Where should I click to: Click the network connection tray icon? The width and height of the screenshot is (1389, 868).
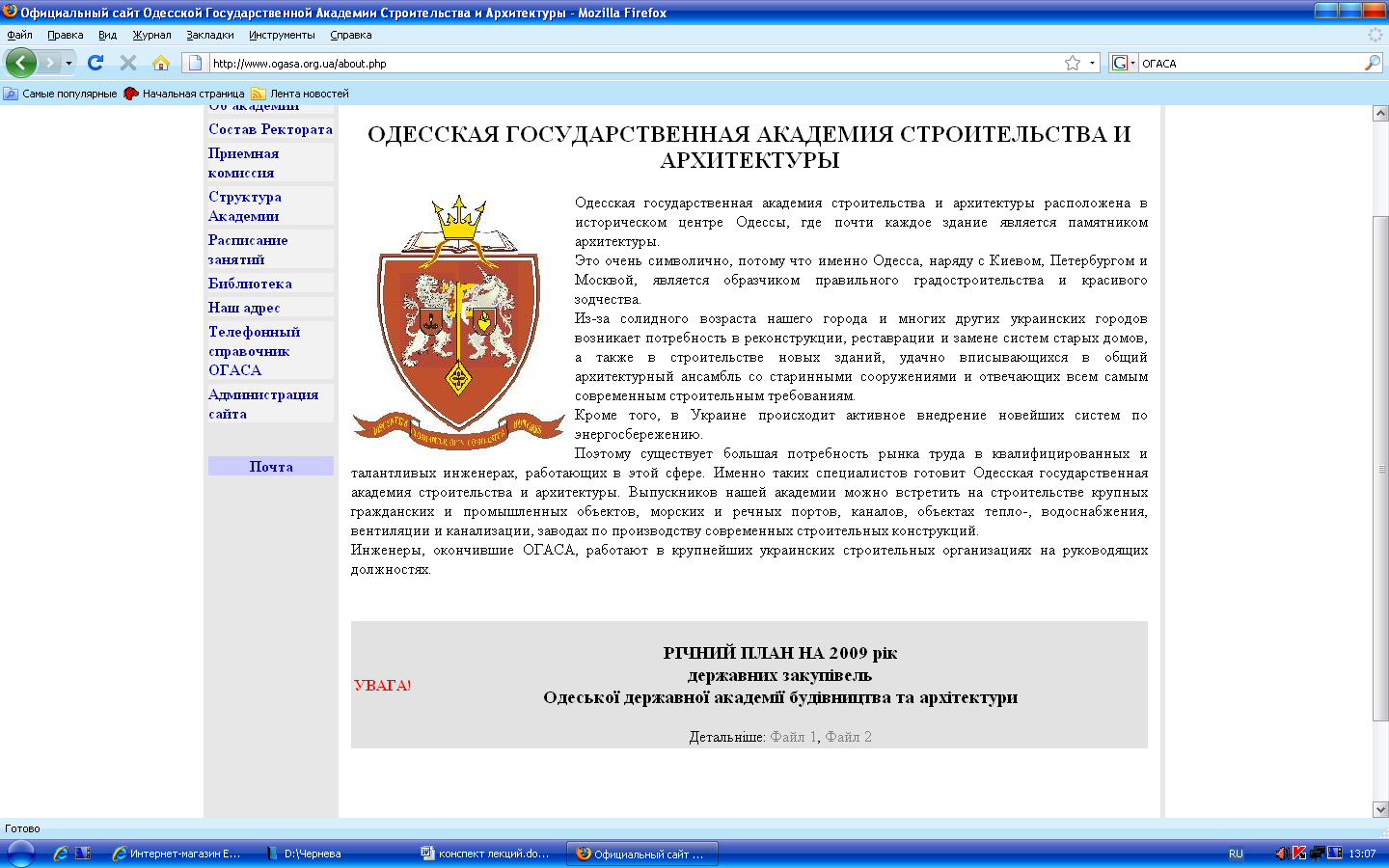click(x=1317, y=854)
